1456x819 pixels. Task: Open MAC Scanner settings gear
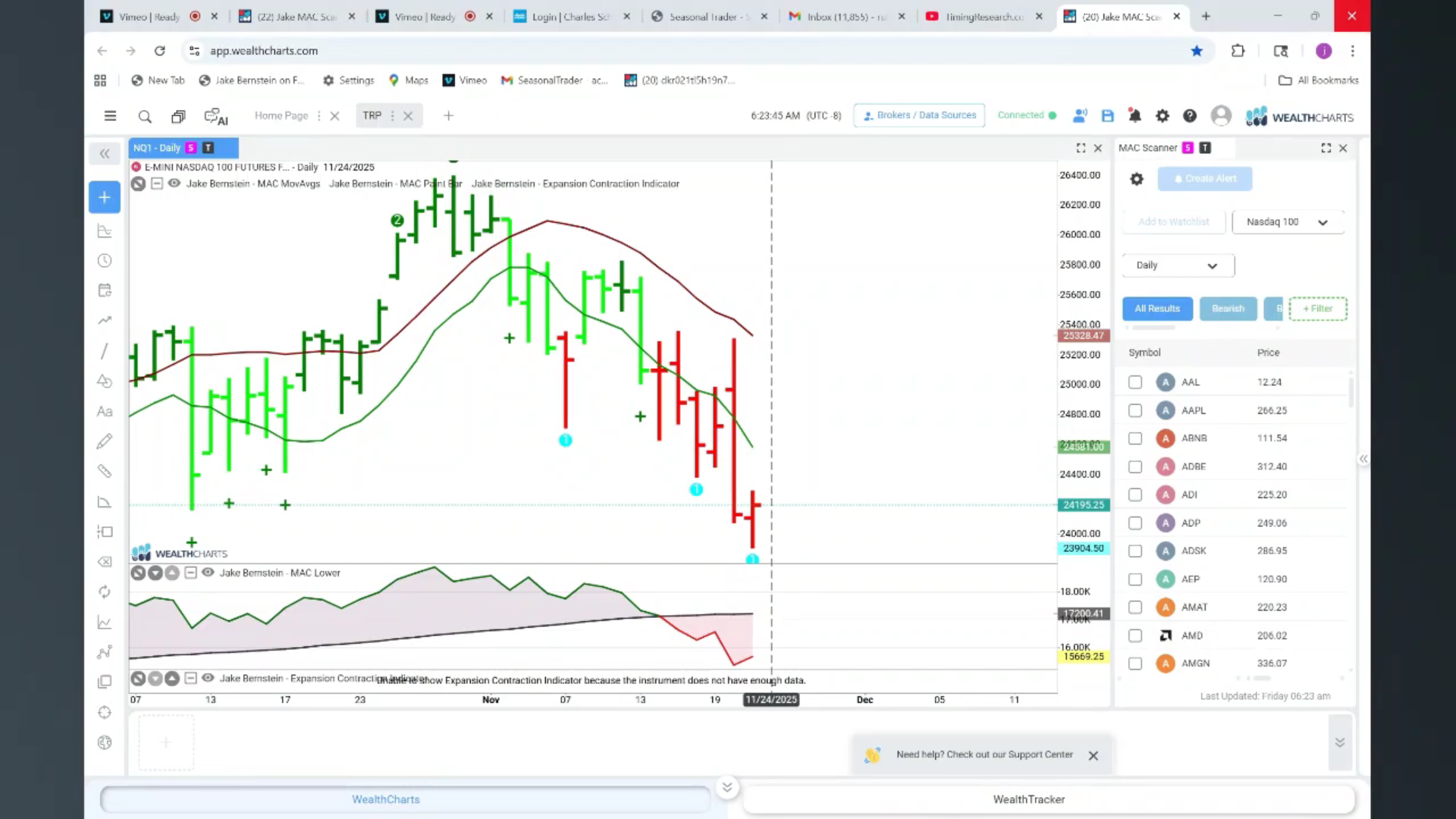[1136, 179]
